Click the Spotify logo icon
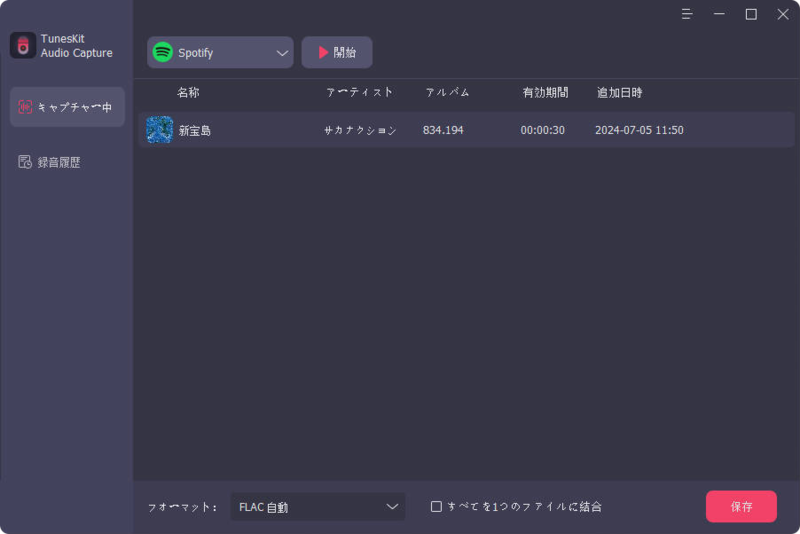800x534 pixels. coord(163,53)
